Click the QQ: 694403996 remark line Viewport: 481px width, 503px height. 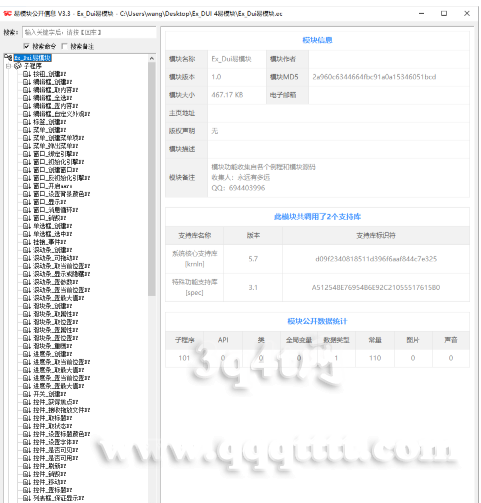[x=238, y=188]
